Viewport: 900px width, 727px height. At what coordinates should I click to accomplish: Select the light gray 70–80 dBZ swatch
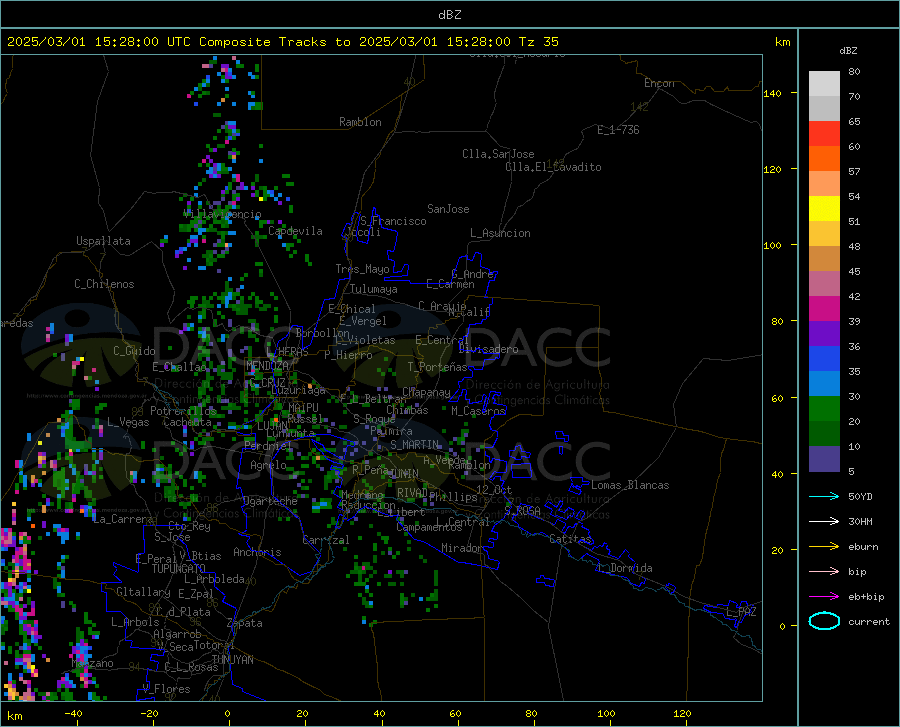coord(824,84)
